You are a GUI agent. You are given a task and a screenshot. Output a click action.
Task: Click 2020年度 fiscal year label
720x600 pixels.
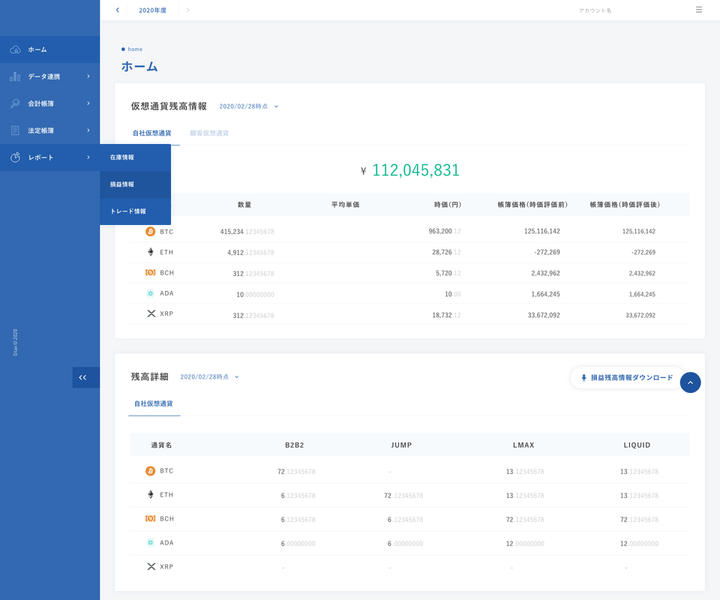click(153, 10)
